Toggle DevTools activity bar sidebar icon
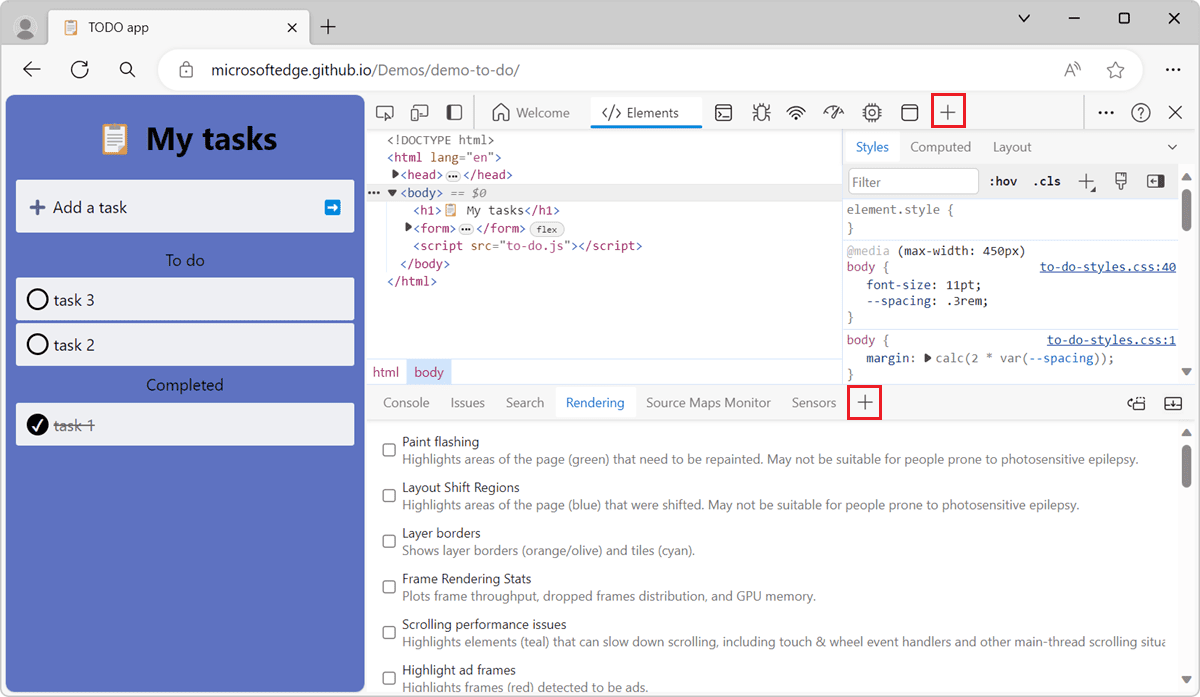 click(454, 113)
